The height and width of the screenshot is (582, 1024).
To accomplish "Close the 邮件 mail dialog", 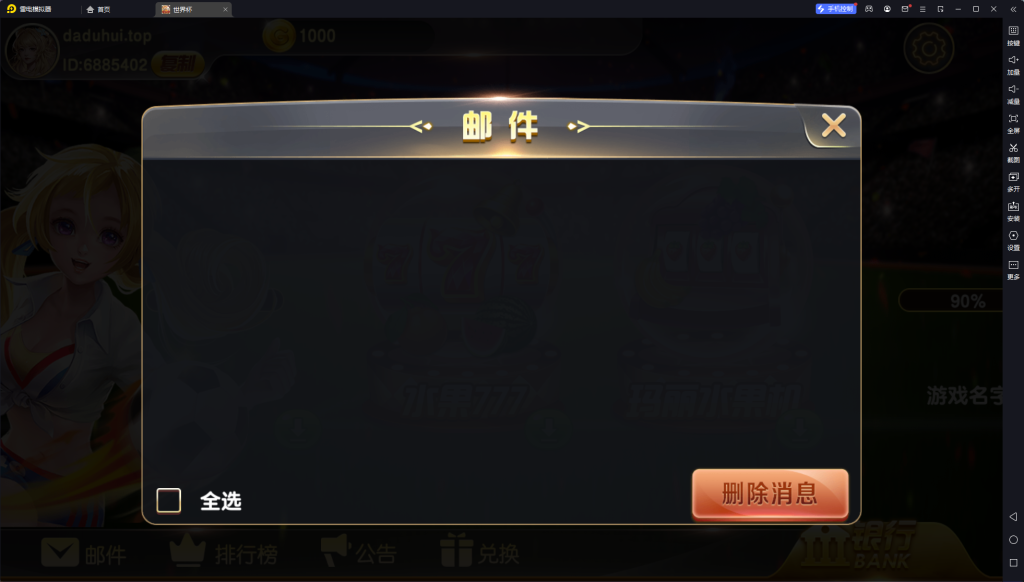I will click(833, 125).
